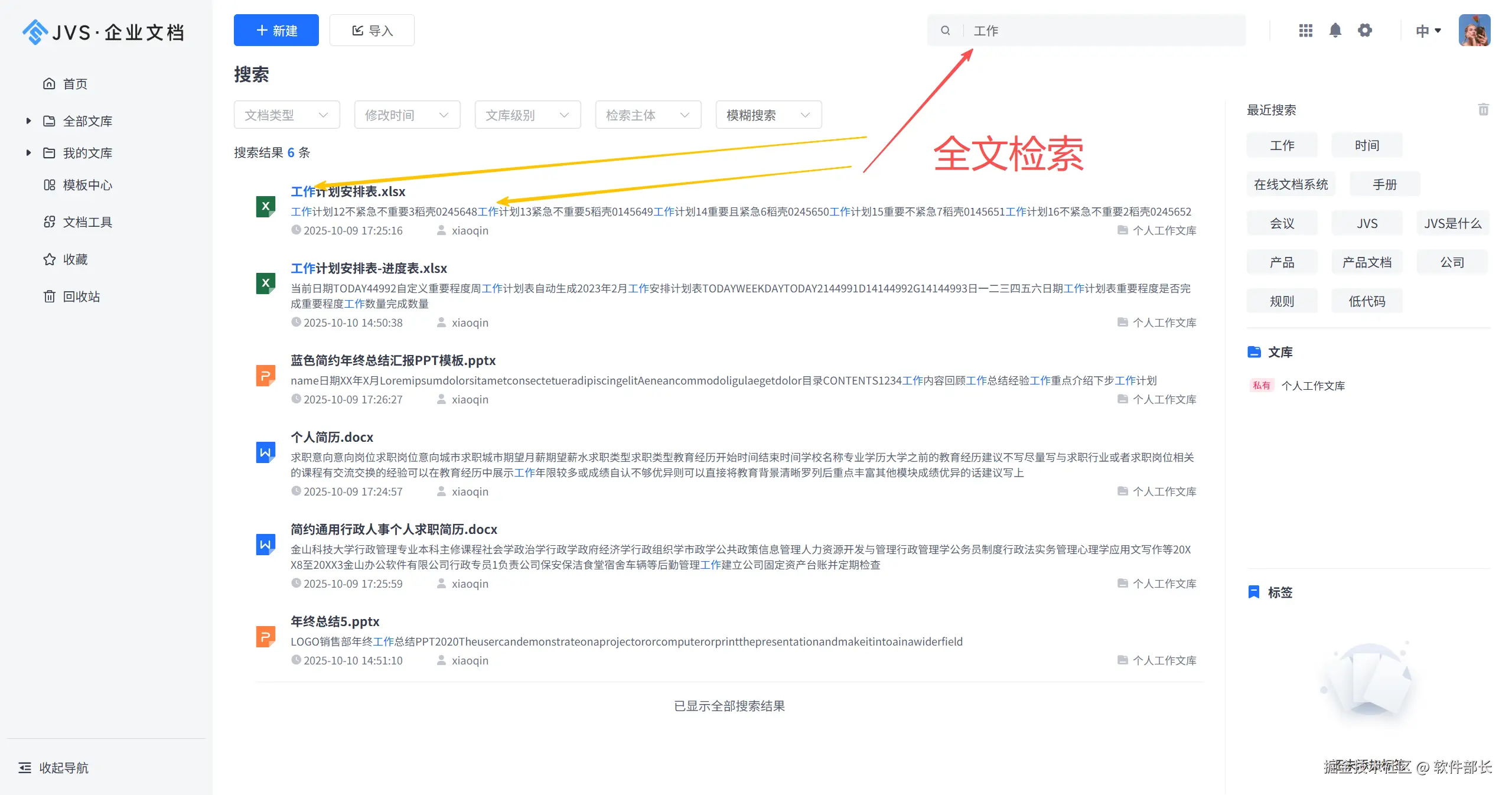Go to 模板中心 in sidebar

click(x=87, y=185)
